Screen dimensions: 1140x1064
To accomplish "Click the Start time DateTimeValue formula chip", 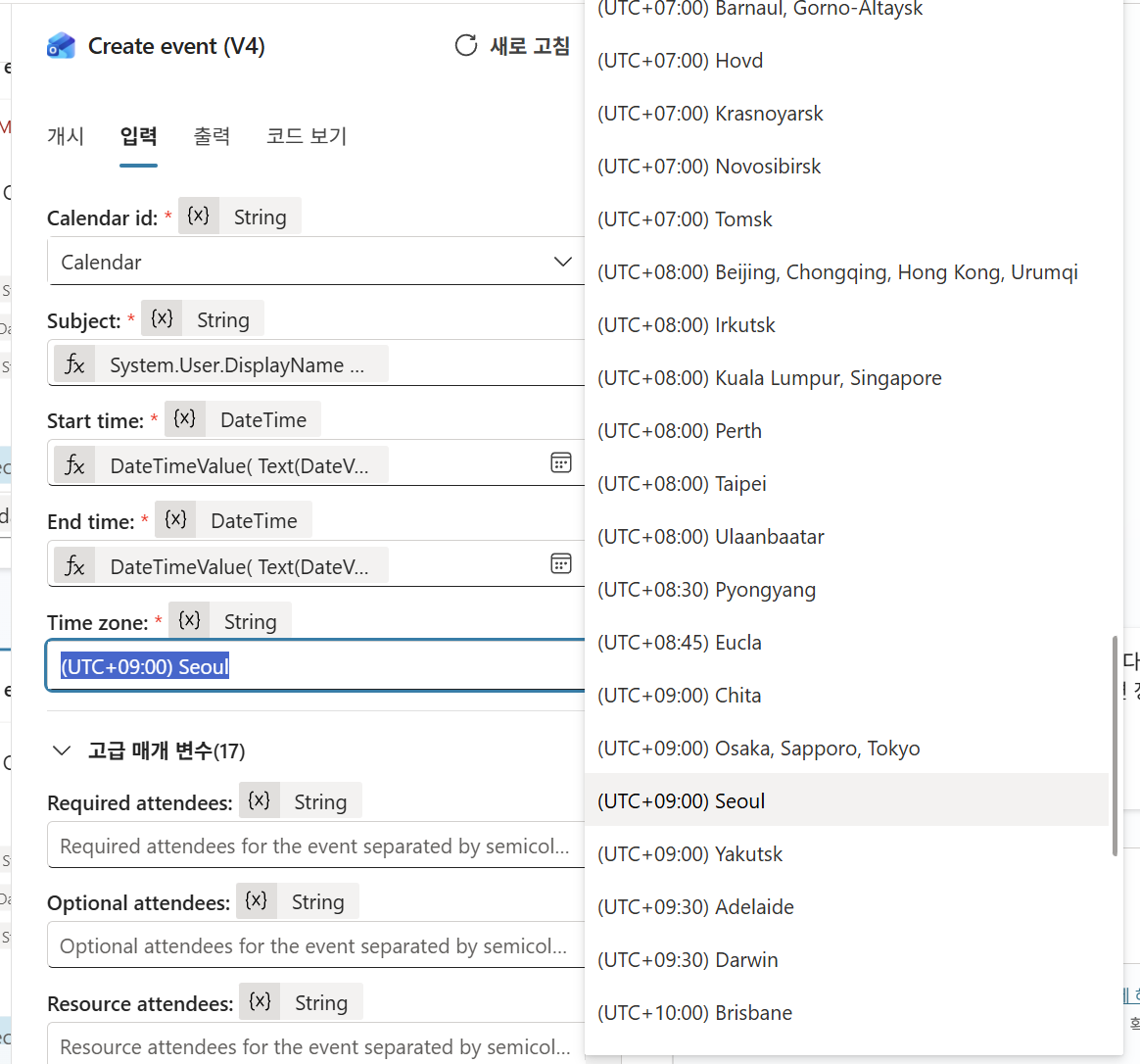I will [221, 465].
